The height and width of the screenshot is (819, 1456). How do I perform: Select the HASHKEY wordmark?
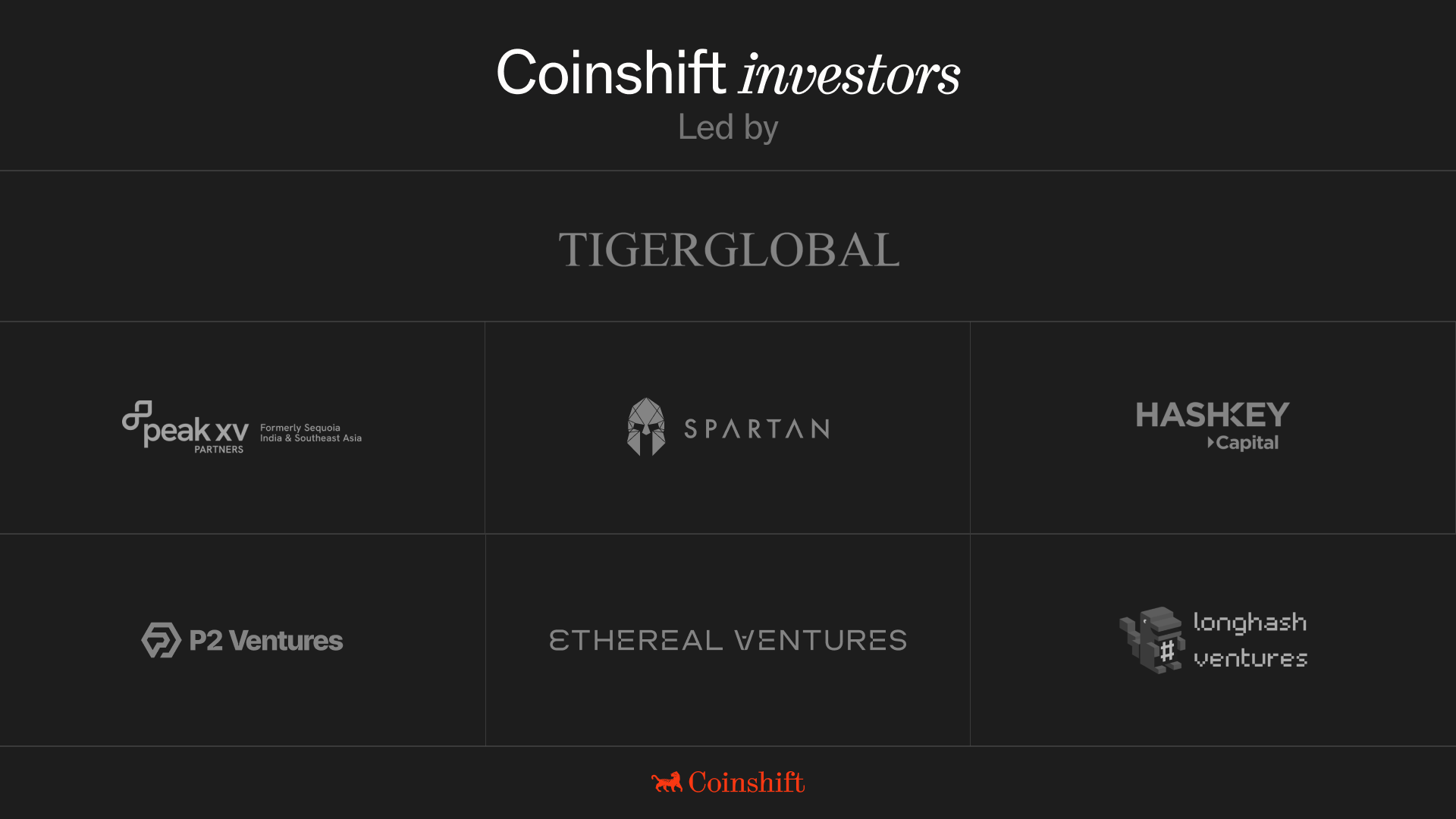[1213, 415]
